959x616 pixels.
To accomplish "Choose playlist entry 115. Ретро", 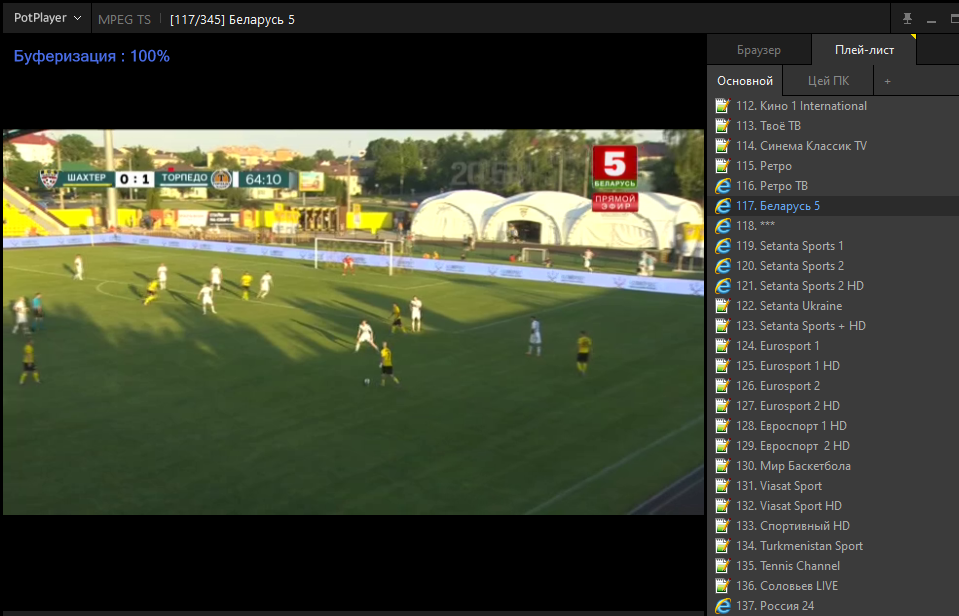I will 833,166.
